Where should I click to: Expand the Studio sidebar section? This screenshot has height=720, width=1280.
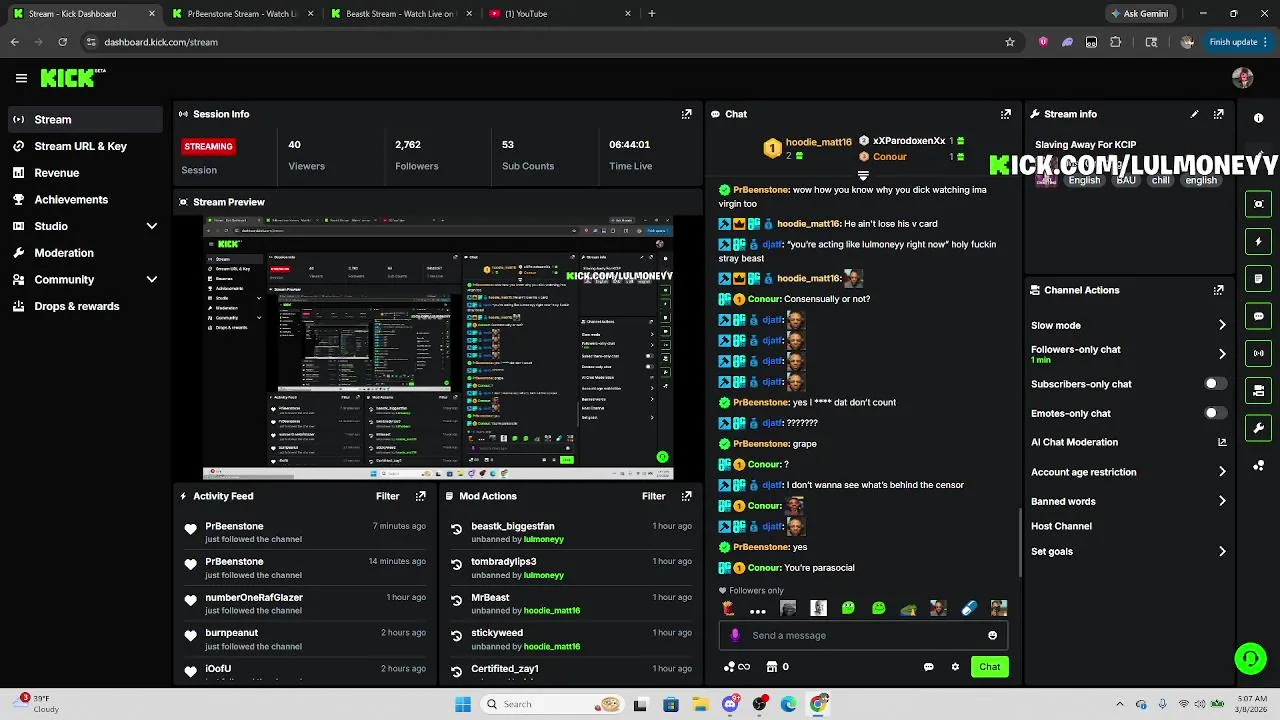[152, 226]
